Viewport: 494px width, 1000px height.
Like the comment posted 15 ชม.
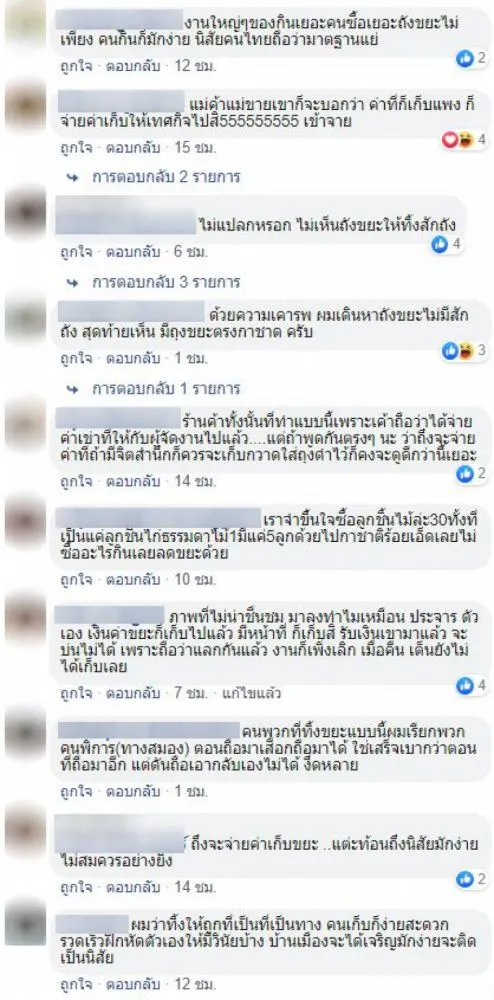76,148
